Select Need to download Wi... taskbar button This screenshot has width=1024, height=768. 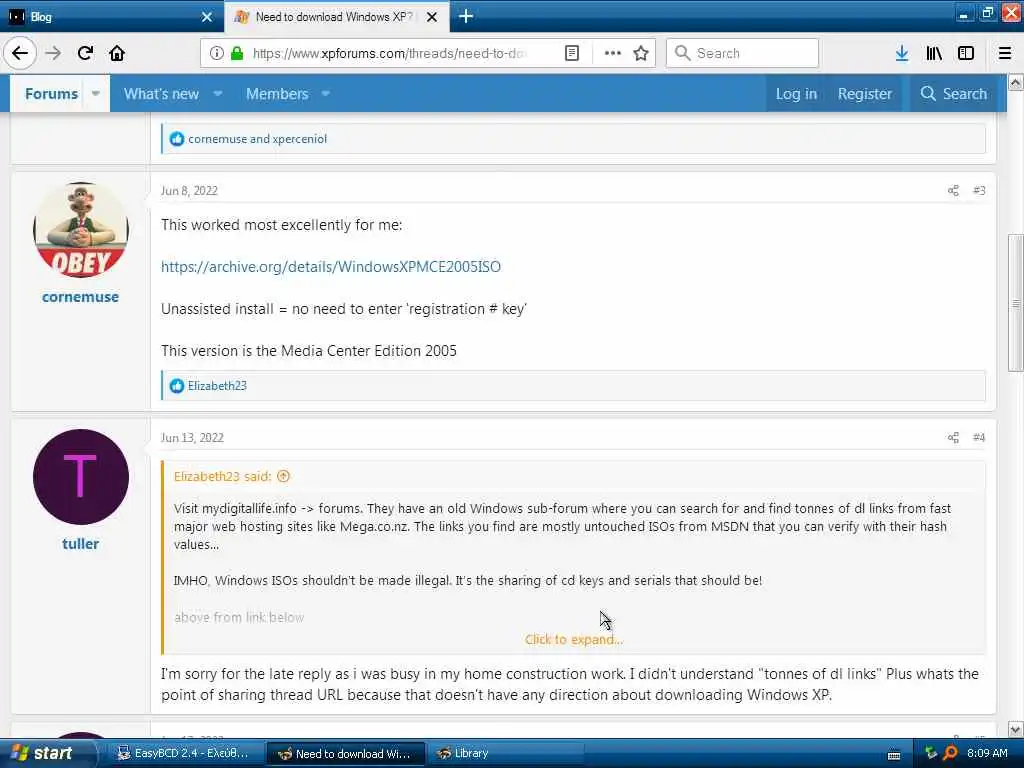point(347,753)
